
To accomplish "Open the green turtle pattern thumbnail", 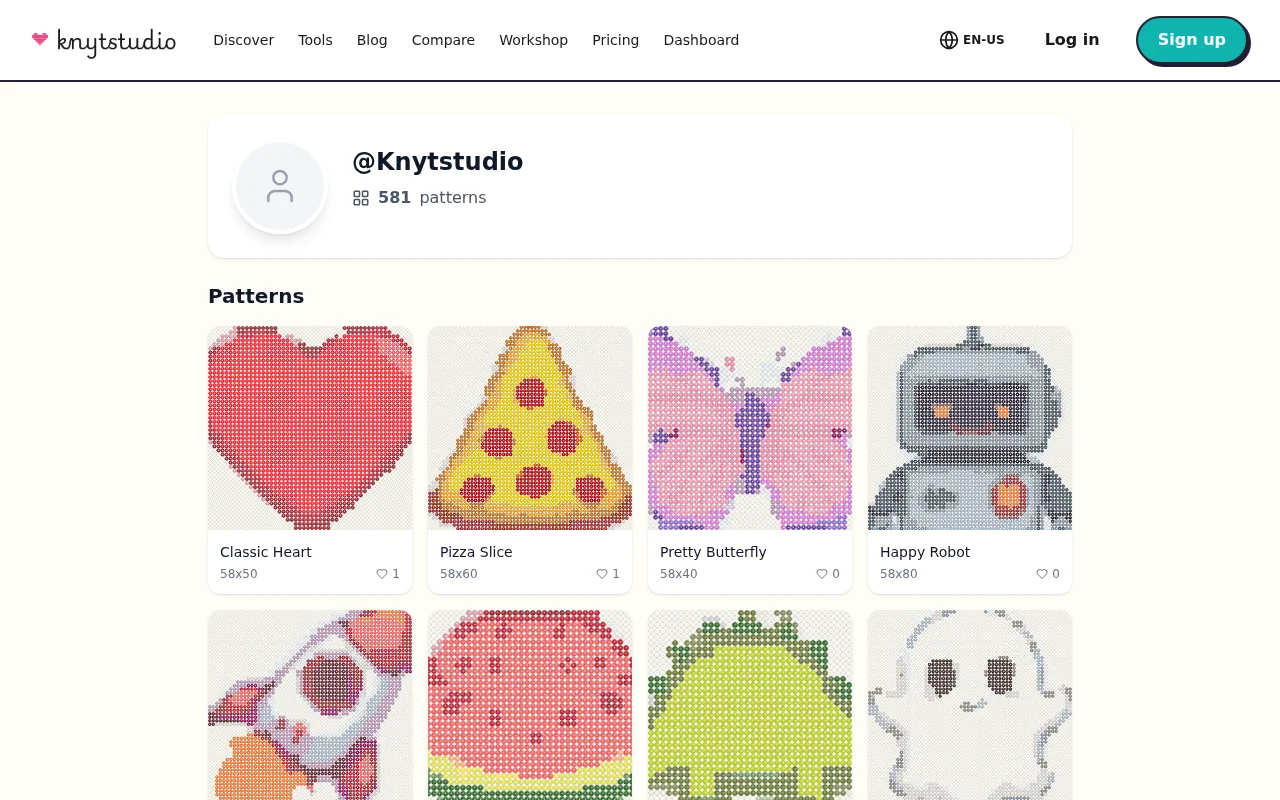I will click(x=750, y=705).
